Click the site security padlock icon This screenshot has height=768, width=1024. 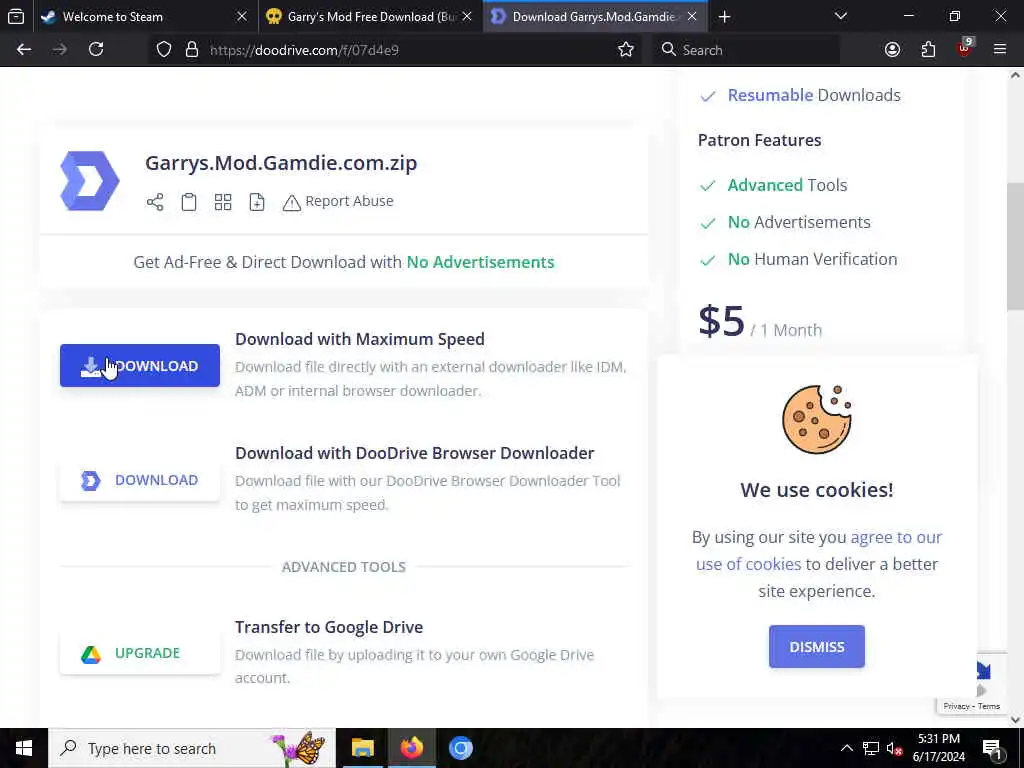click(191, 50)
